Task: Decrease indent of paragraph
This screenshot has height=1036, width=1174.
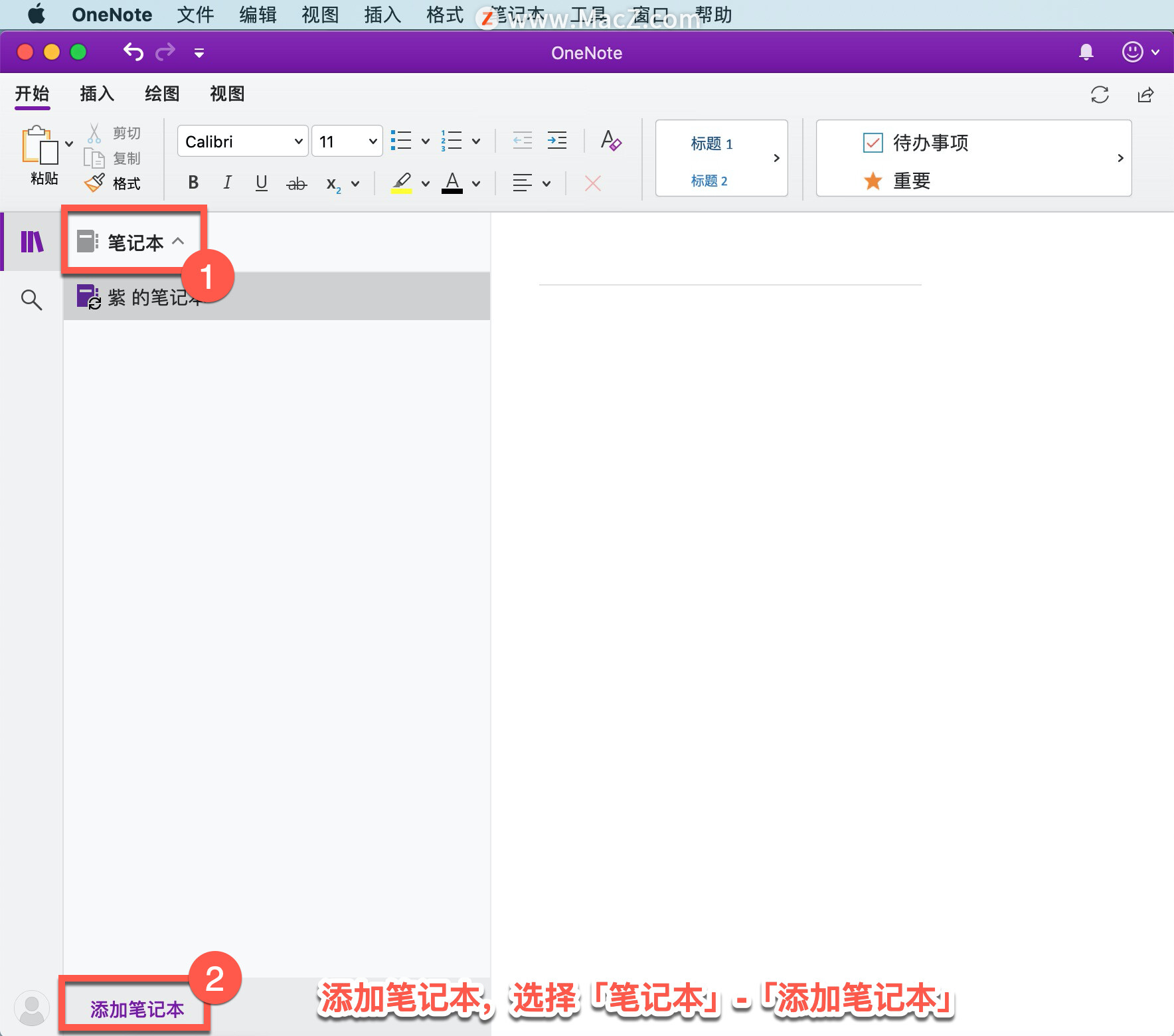Action: (x=523, y=140)
